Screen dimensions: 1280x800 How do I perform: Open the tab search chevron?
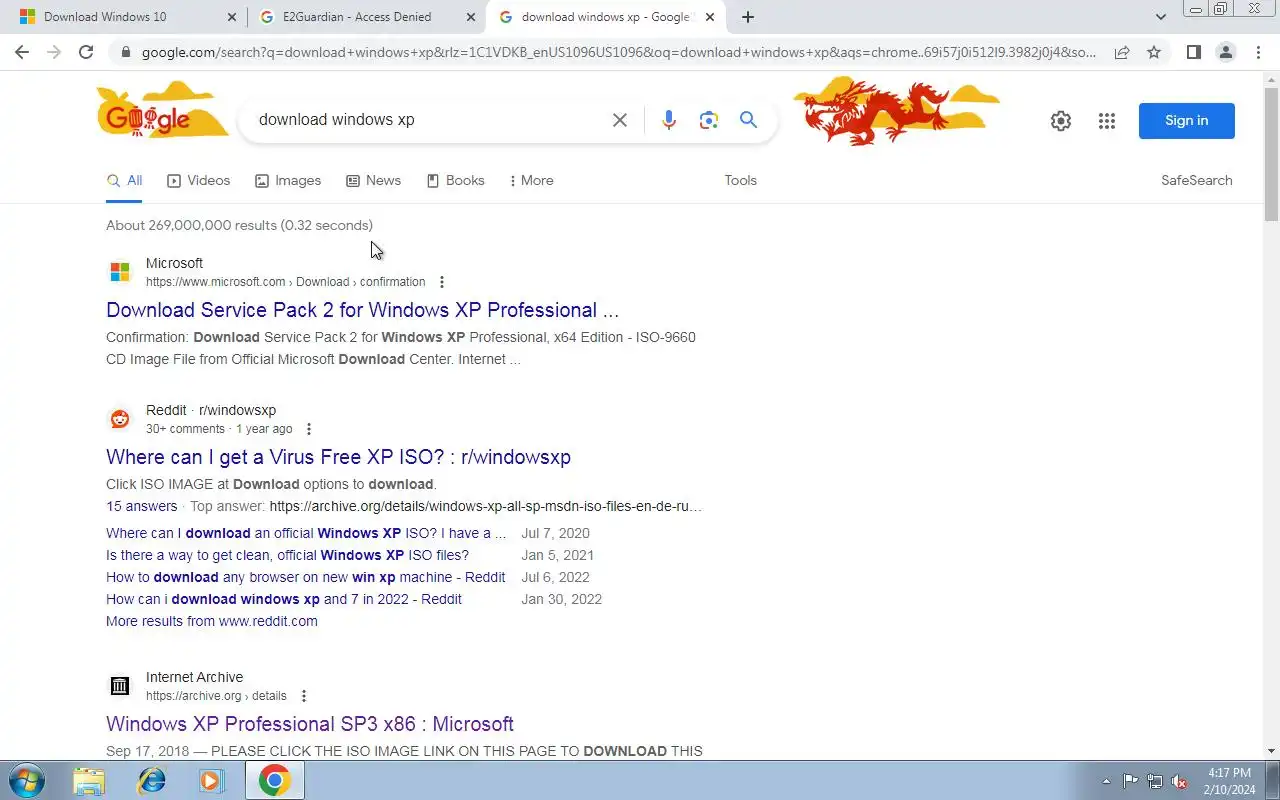click(1161, 17)
